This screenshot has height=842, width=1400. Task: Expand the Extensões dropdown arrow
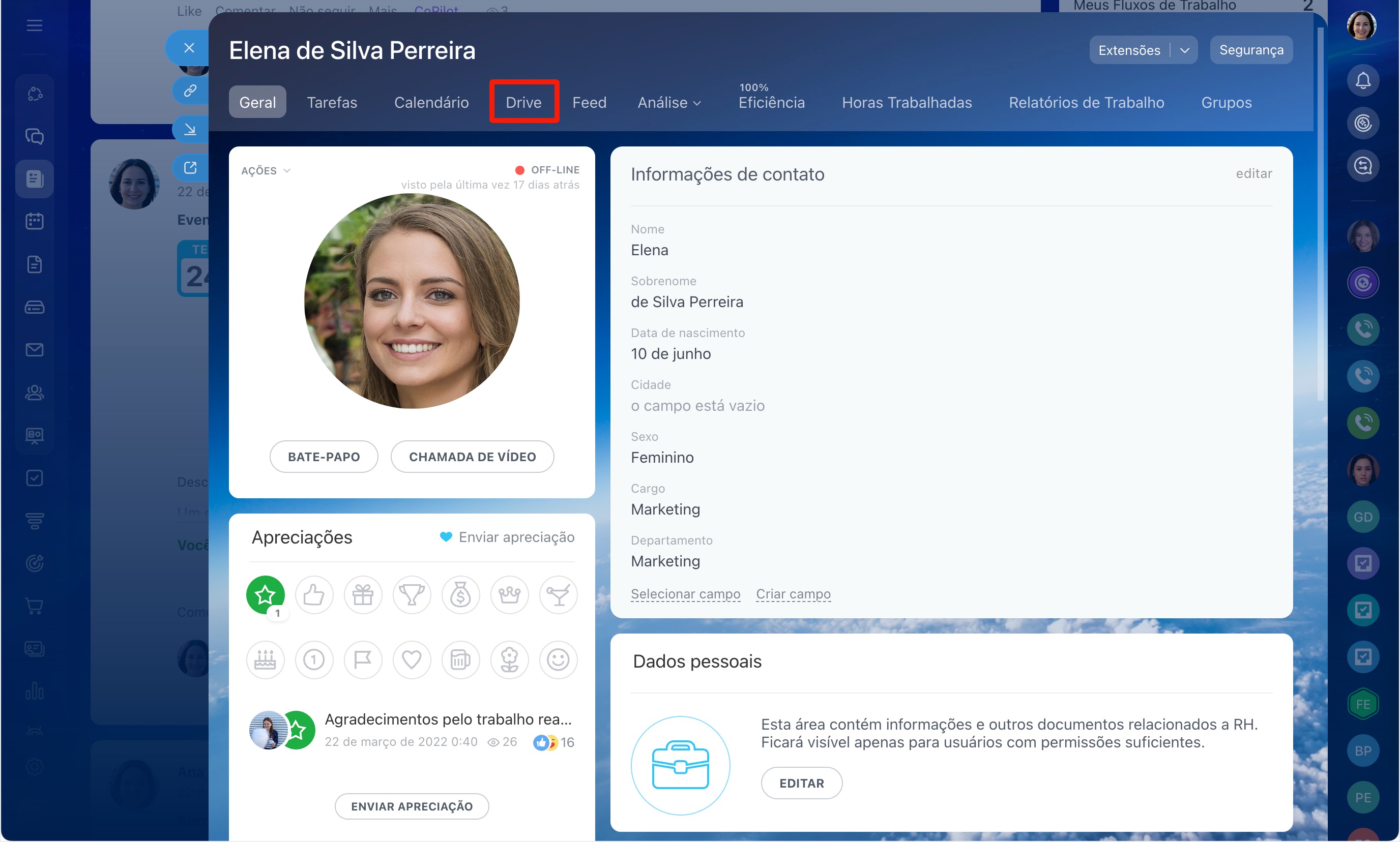(1185, 50)
